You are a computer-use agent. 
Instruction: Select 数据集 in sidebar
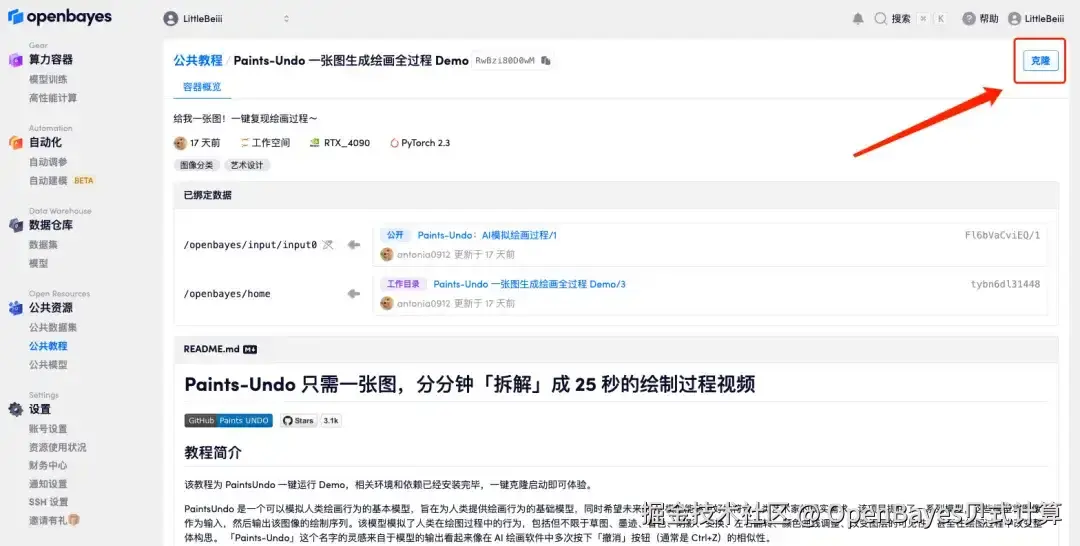coord(43,244)
